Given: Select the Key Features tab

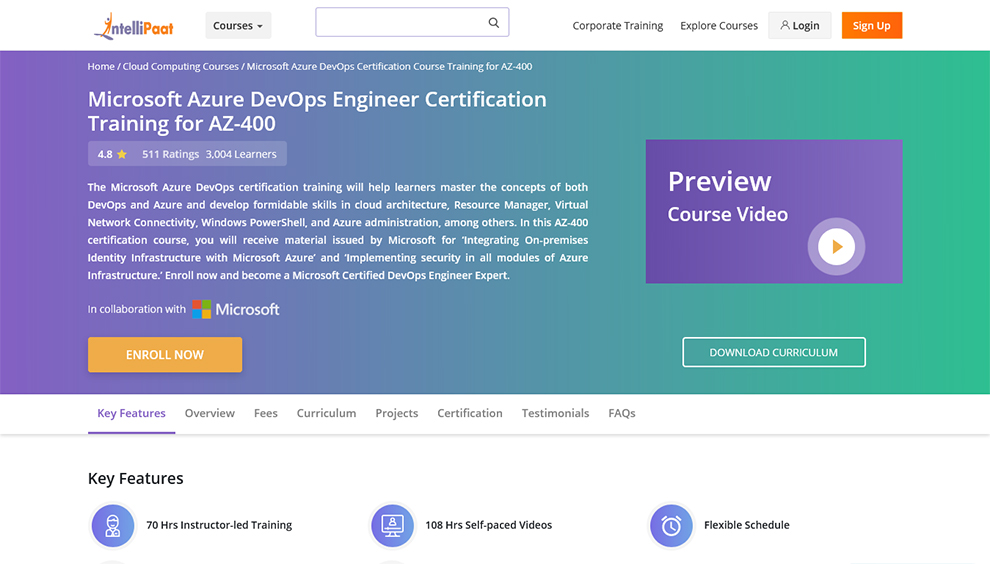Looking at the screenshot, I should [x=131, y=413].
